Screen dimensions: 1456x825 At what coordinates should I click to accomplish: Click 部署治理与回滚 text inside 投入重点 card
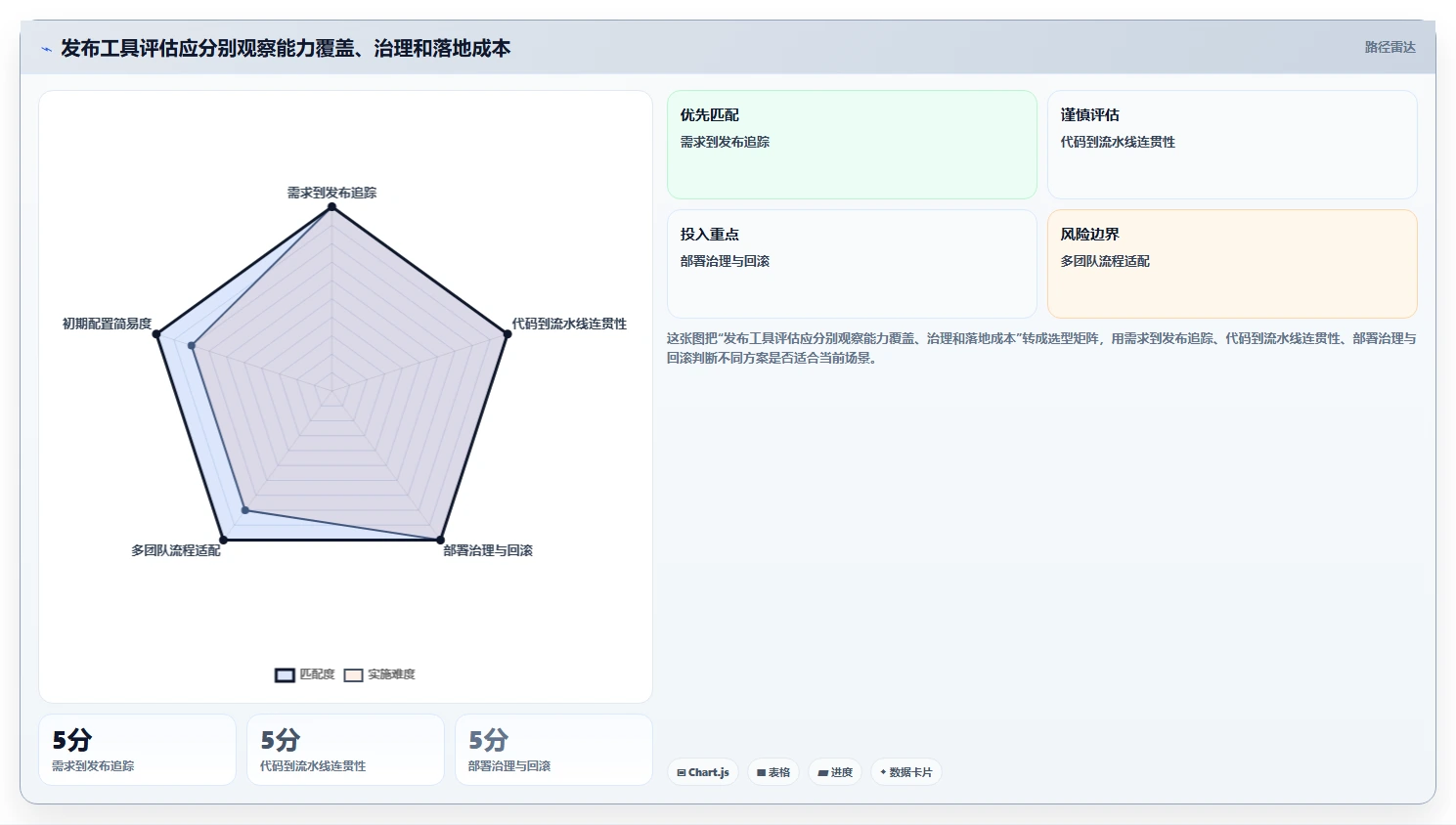tap(725, 261)
